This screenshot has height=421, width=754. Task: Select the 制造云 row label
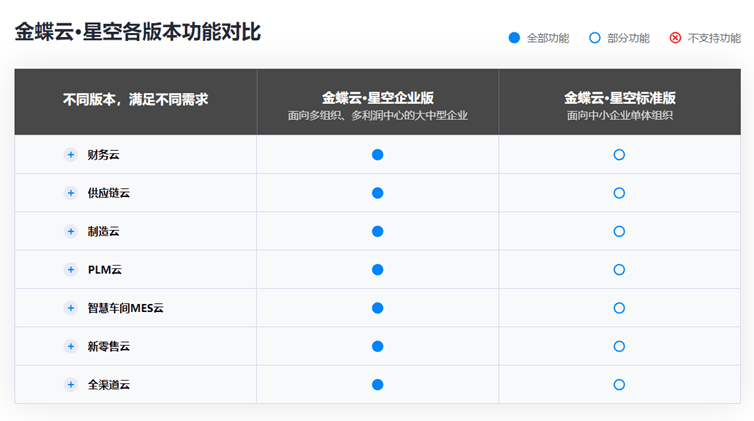click(x=103, y=232)
